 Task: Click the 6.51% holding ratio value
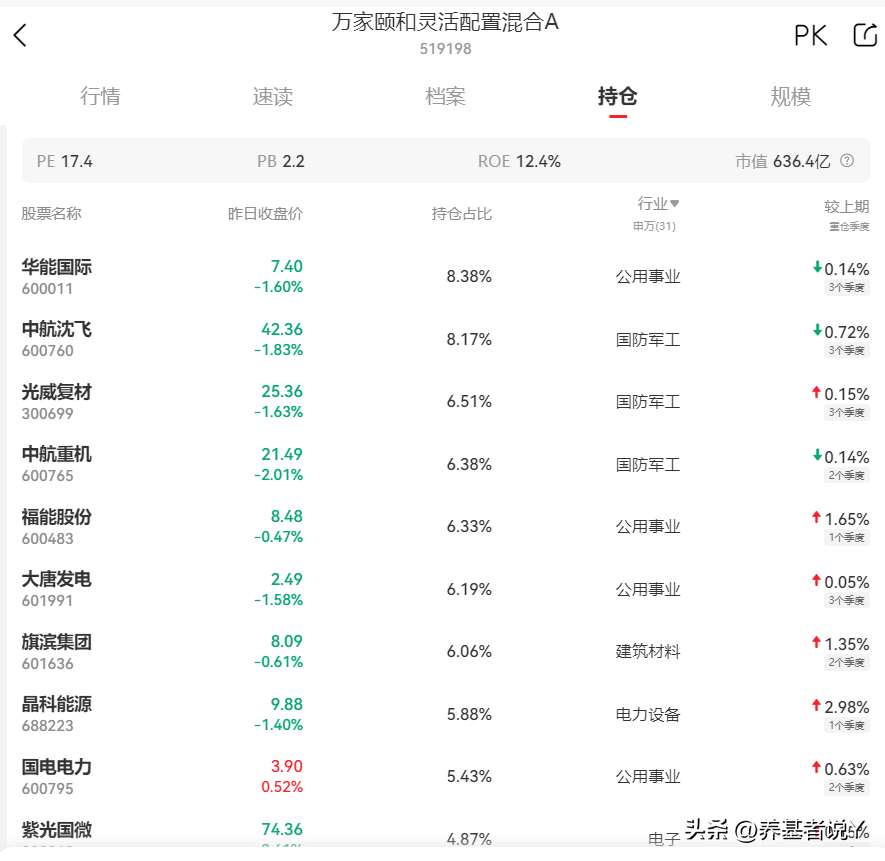(x=469, y=401)
